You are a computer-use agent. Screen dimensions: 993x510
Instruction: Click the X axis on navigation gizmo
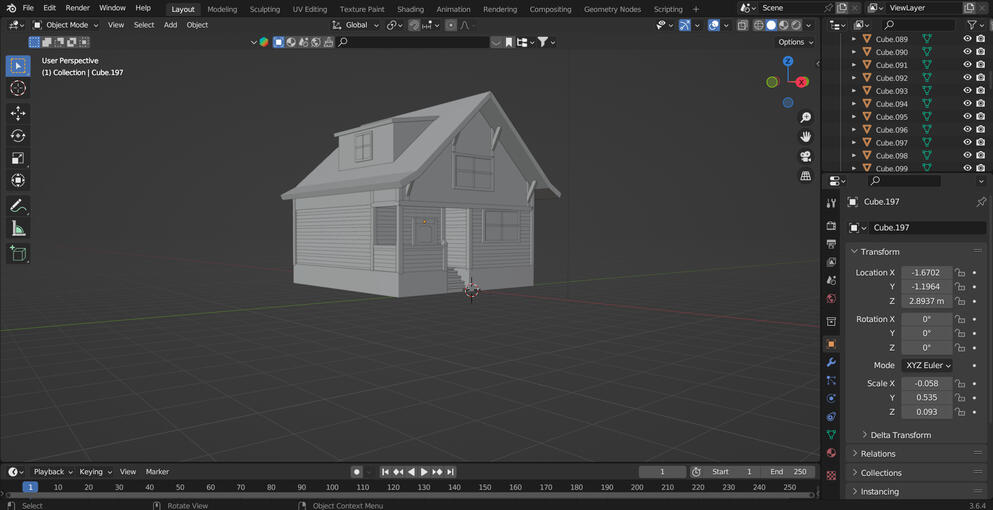[x=802, y=82]
